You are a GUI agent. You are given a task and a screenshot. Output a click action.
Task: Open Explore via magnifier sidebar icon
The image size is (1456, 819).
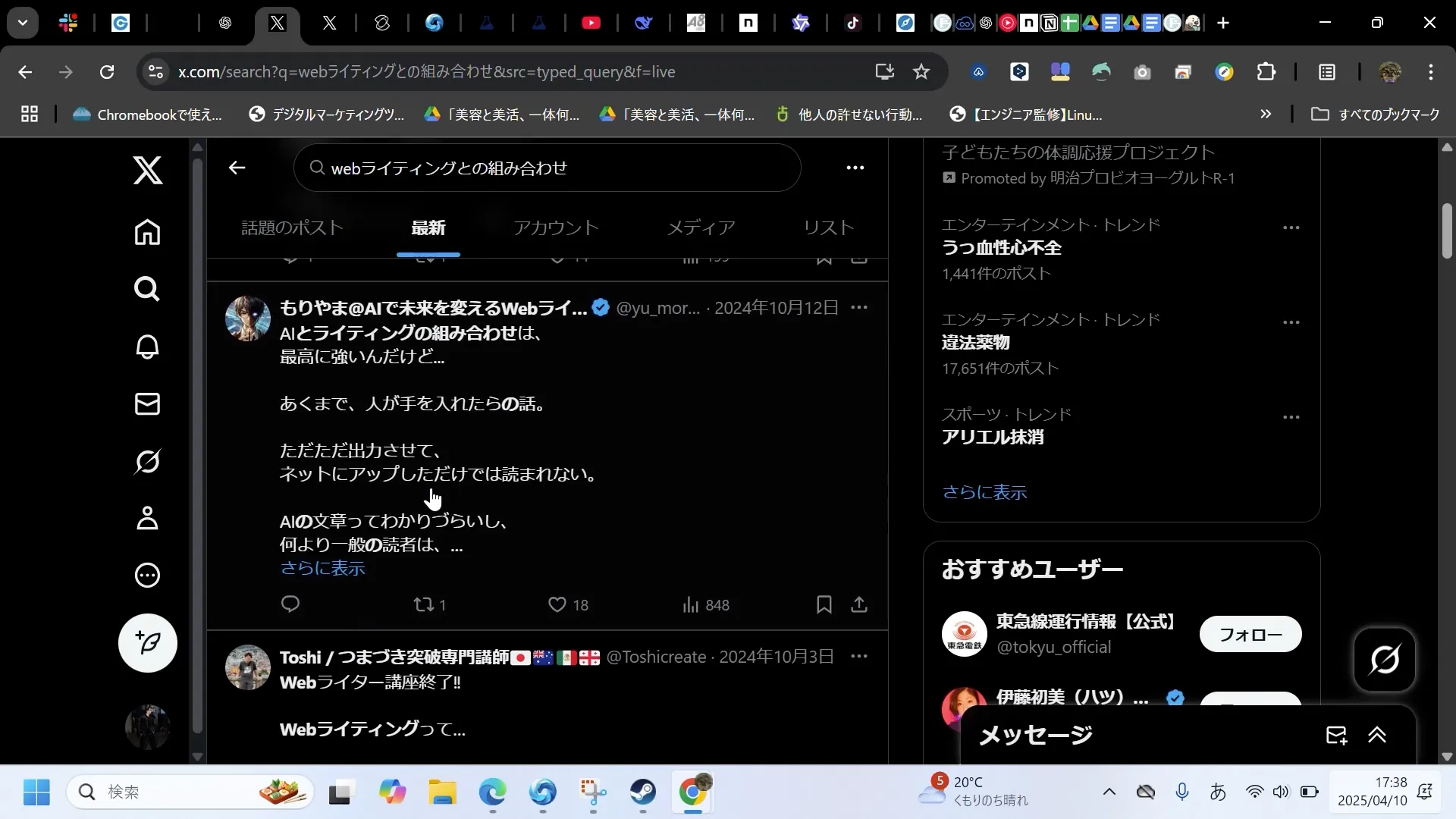coord(147,289)
